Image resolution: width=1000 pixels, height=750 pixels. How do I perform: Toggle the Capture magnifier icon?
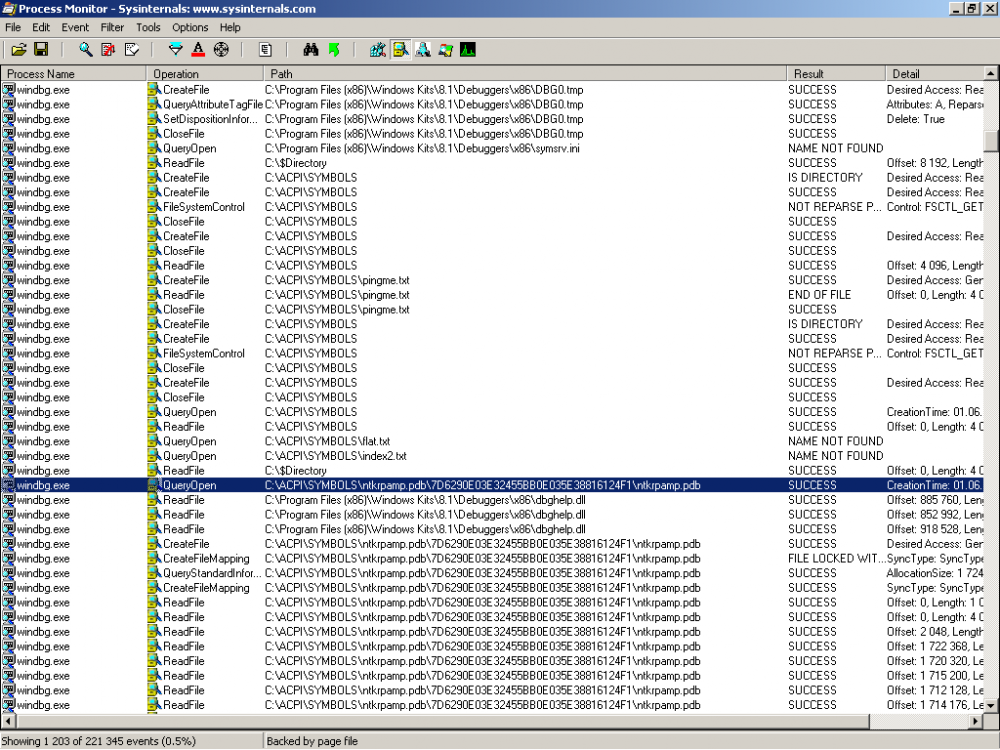pyautogui.click(x=86, y=49)
